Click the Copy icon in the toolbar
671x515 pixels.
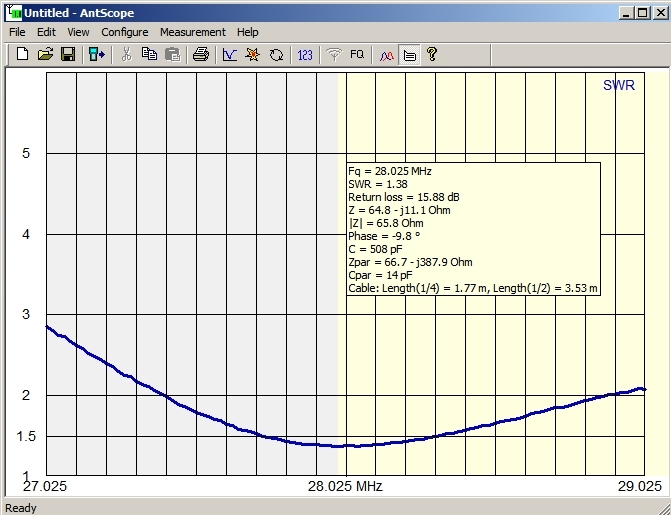click(x=149, y=55)
